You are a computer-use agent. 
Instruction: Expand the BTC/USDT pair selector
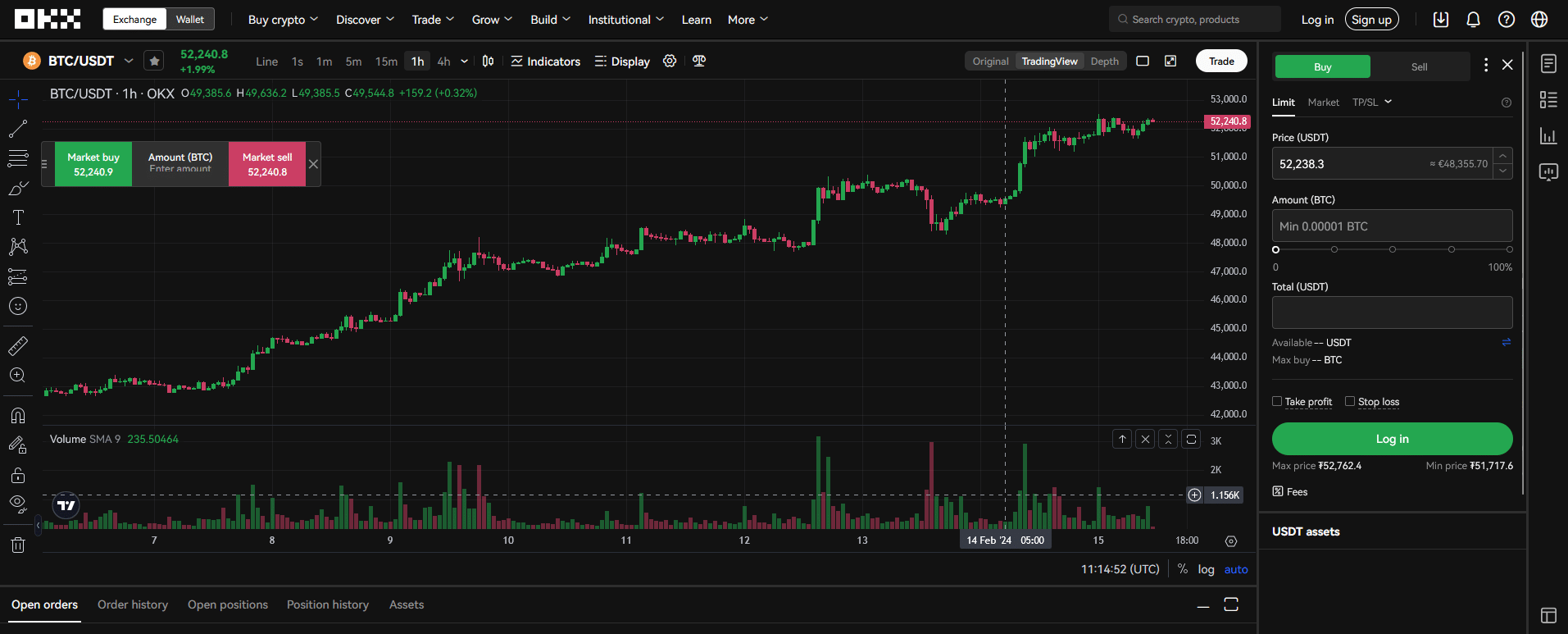[x=129, y=62]
